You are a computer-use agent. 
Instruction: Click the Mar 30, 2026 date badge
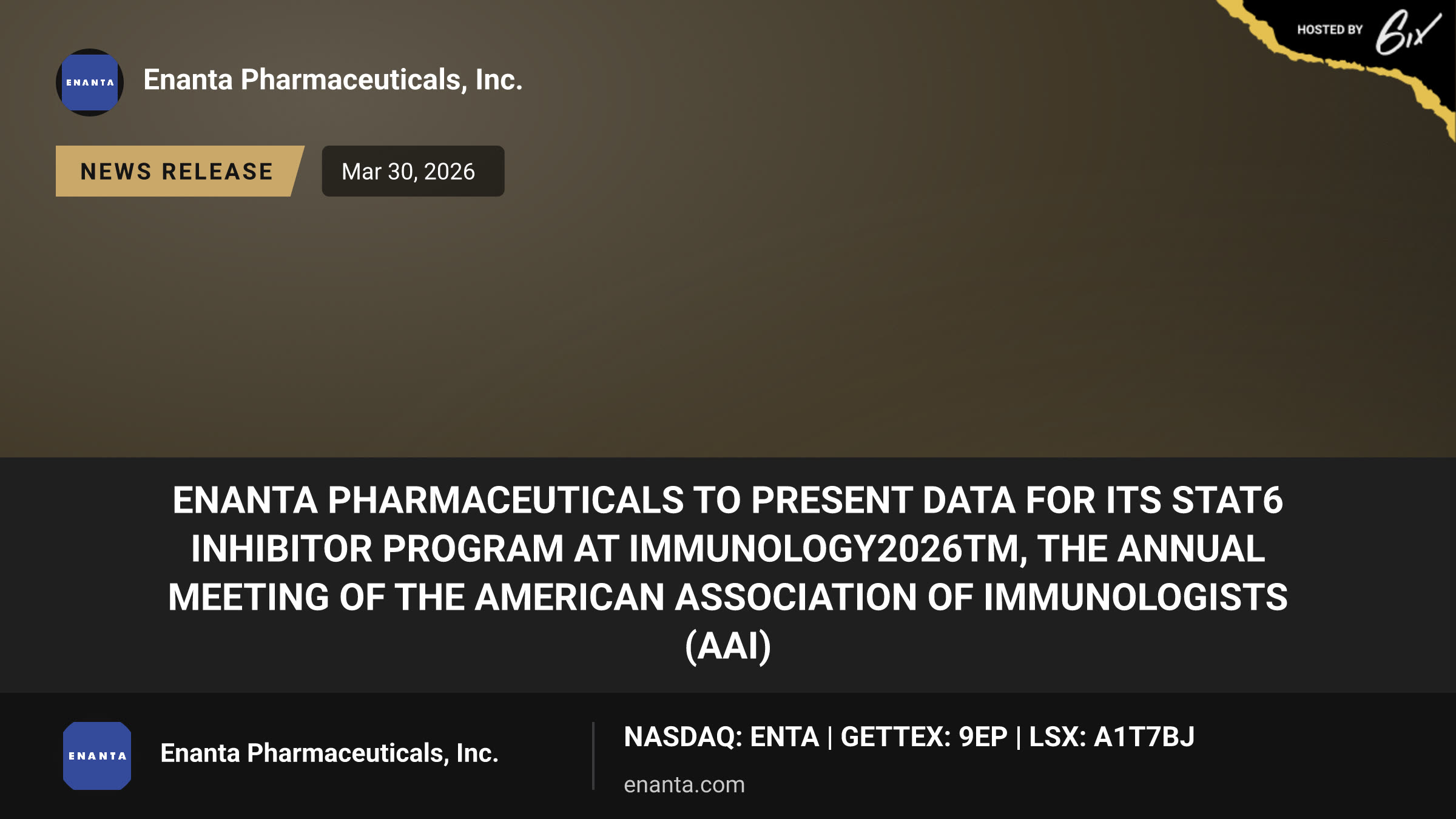(x=413, y=171)
